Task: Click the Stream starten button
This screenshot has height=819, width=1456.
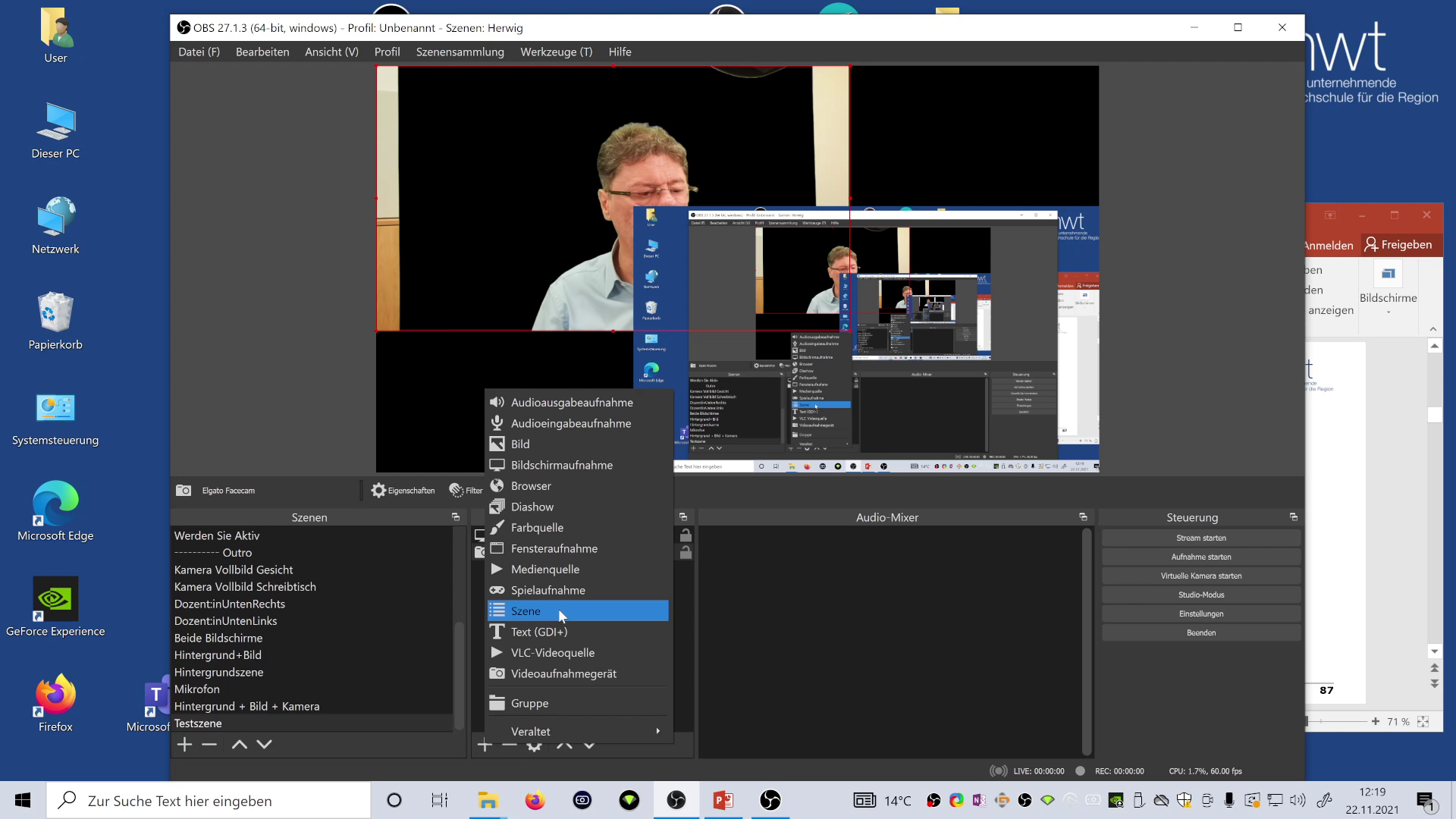Action: point(1201,538)
